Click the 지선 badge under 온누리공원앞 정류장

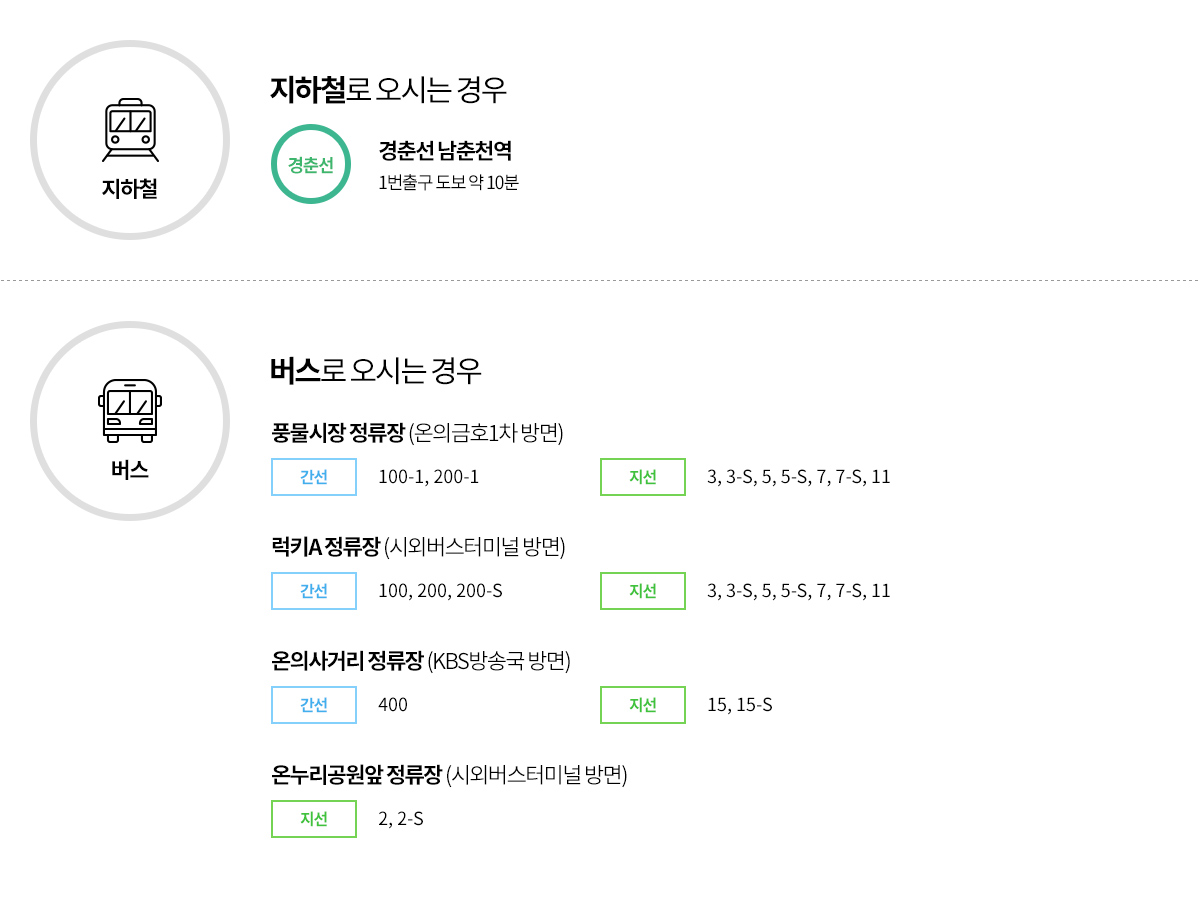point(314,819)
